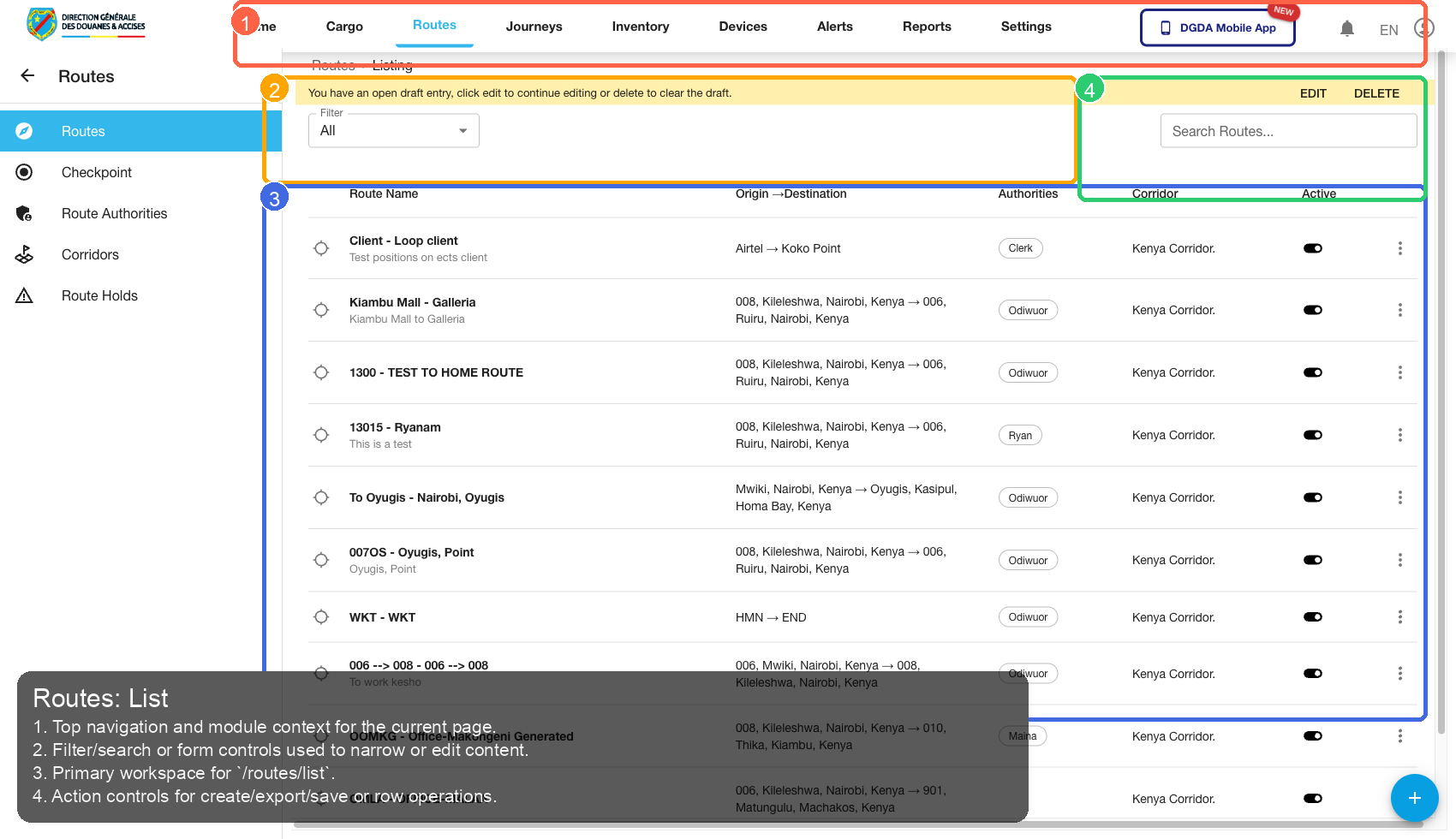Open row options for To Oyugis - Nairobi, Oyugis
Viewport: 1456px width, 839px height.
click(x=1400, y=497)
